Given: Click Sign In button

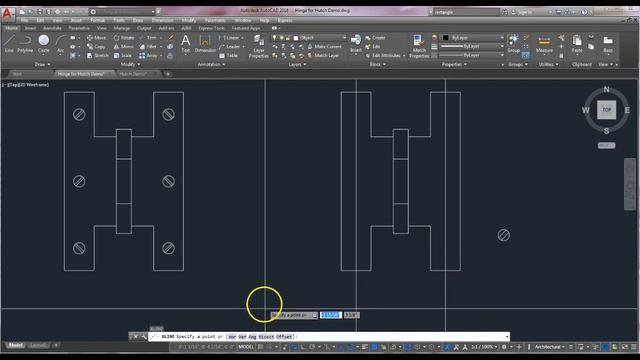Looking at the screenshot, I should pyautogui.click(x=522, y=12).
